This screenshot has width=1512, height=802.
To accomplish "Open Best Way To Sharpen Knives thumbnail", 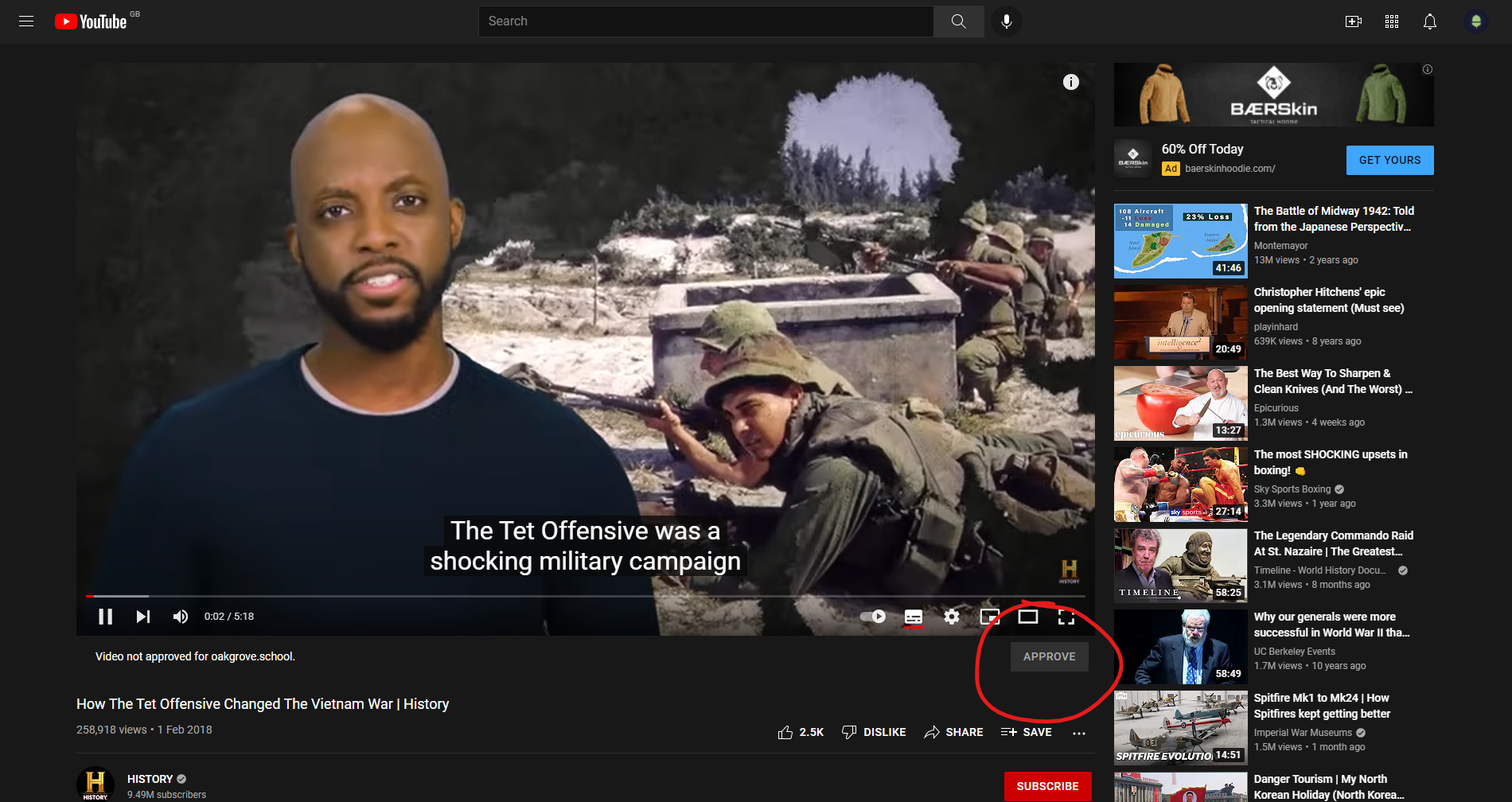I will 1180,403.
